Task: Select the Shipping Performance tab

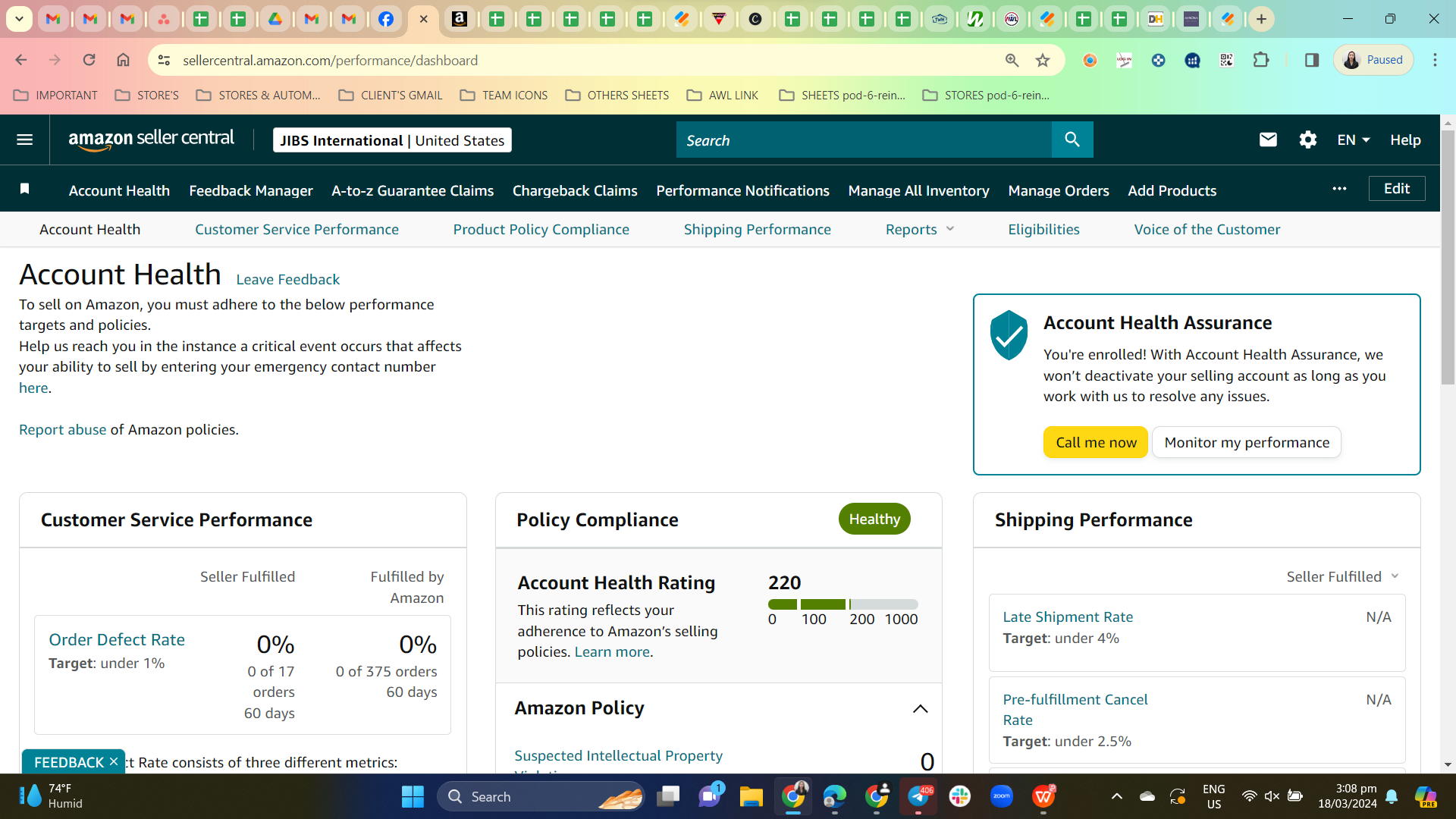Action: click(757, 229)
